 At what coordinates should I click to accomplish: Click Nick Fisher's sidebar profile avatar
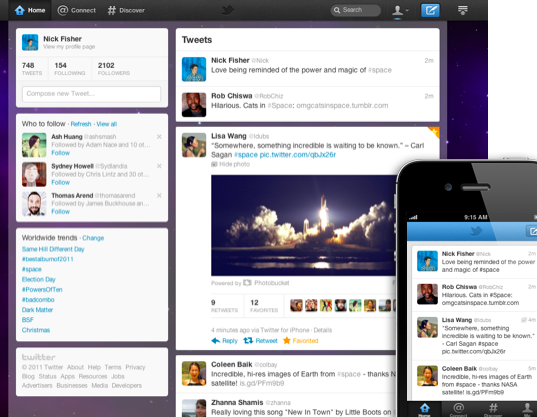click(x=30, y=42)
